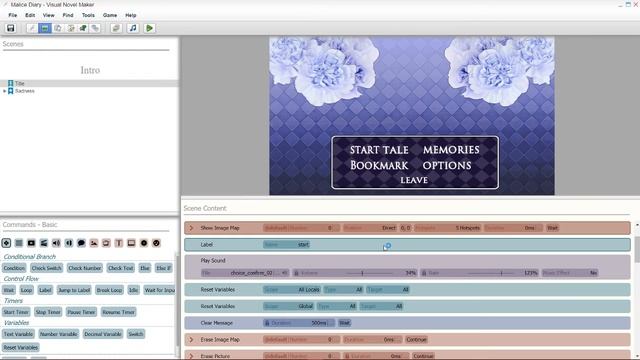Add a Jump to Label command
This screenshot has height=360, width=640.
[74, 290]
